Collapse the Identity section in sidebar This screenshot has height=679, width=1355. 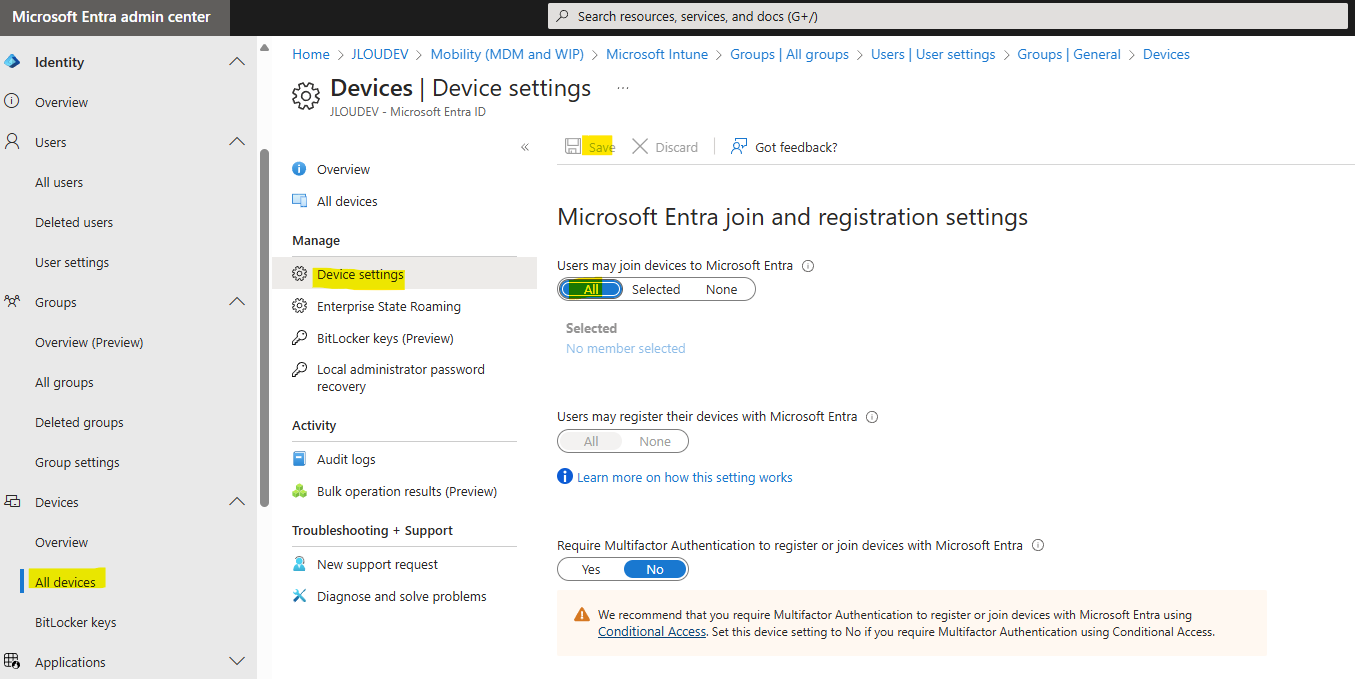[237, 62]
